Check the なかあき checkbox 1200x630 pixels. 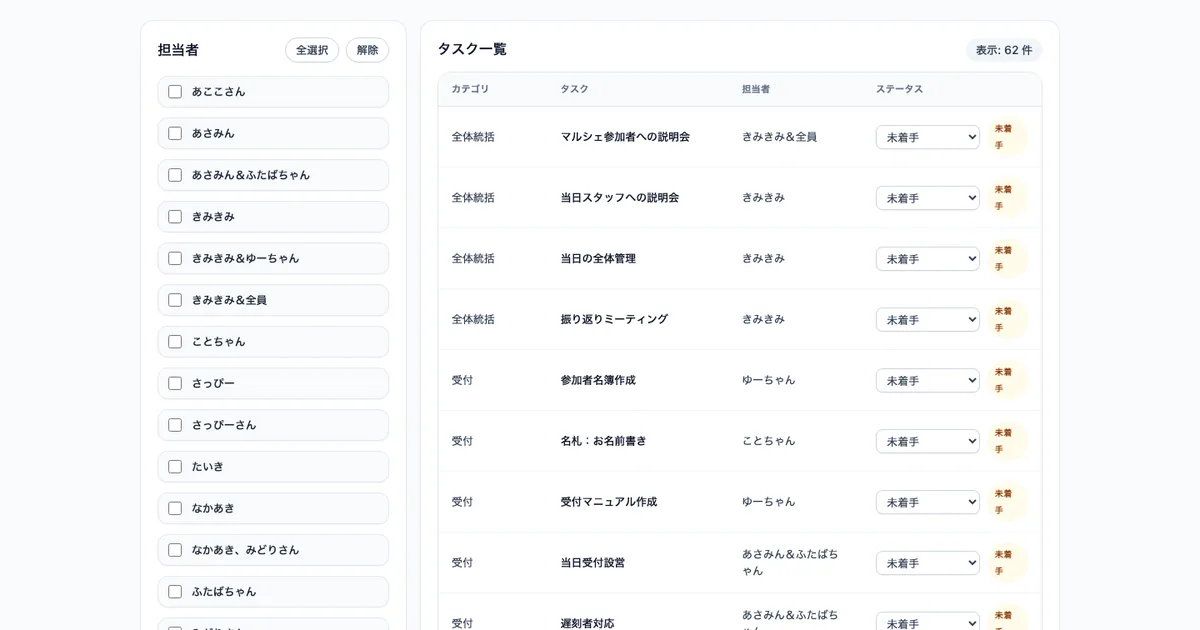point(174,508)
